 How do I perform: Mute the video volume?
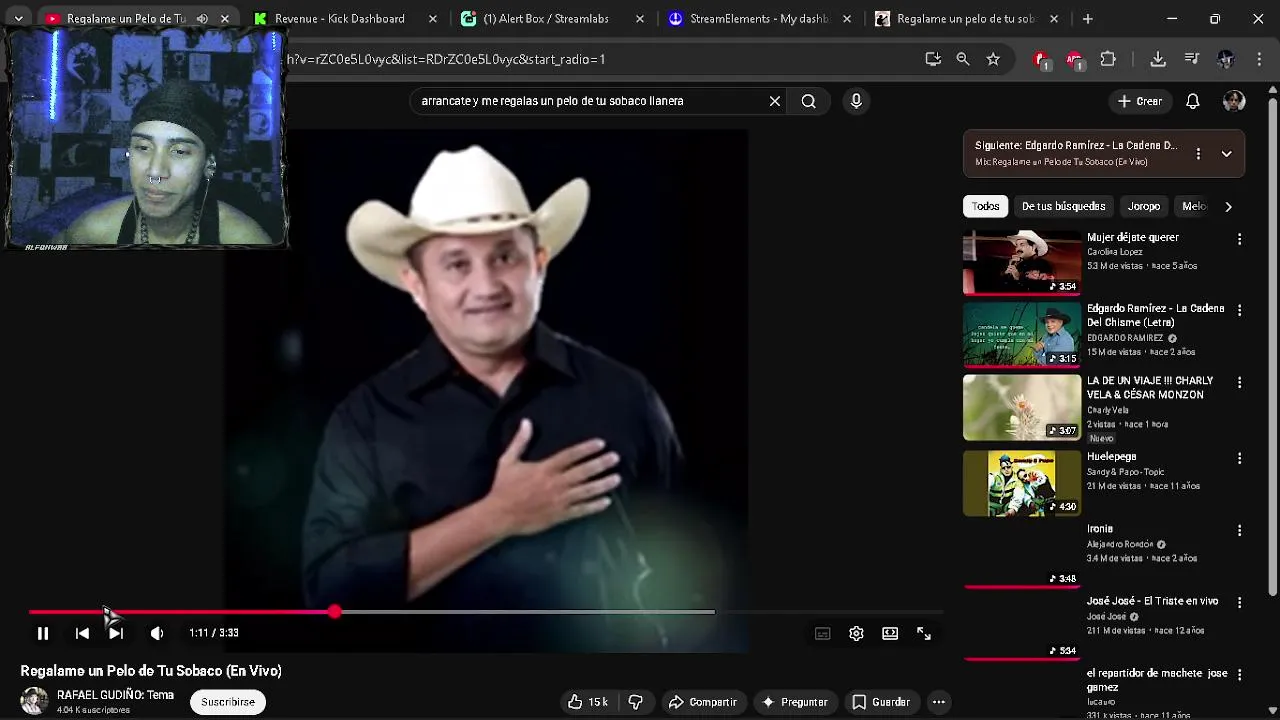pos(157,633)
